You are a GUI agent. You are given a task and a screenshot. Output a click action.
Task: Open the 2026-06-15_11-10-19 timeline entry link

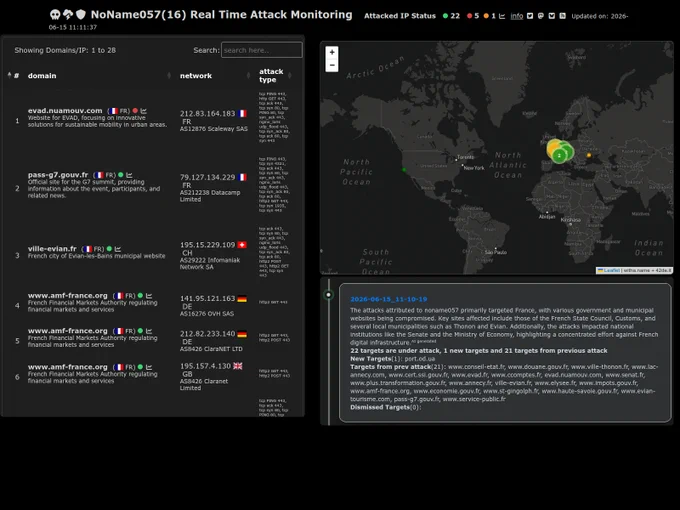389,299
